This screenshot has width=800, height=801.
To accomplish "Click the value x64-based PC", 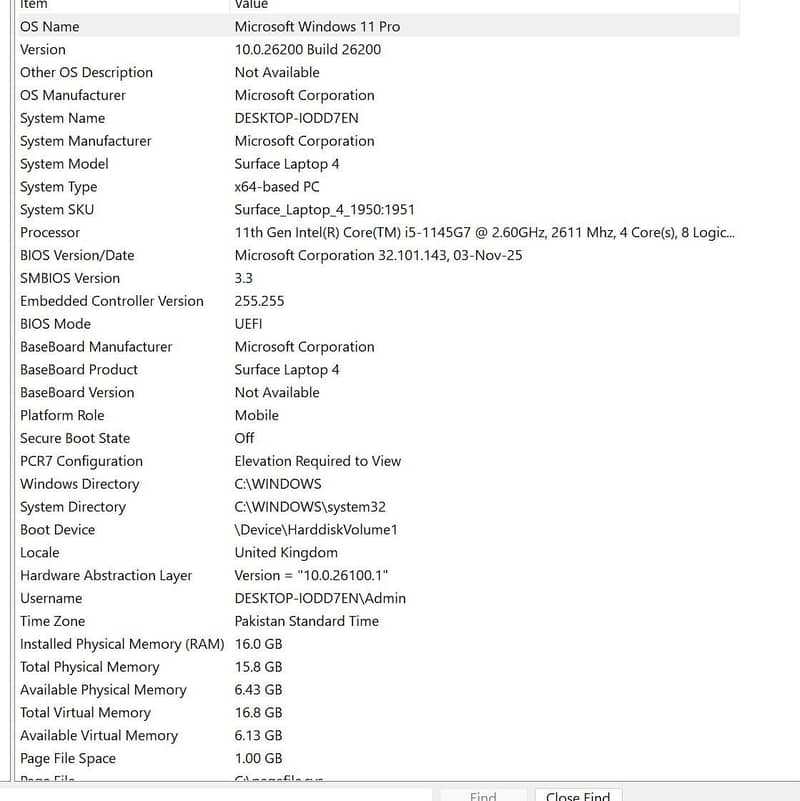I will pos(277,187).
